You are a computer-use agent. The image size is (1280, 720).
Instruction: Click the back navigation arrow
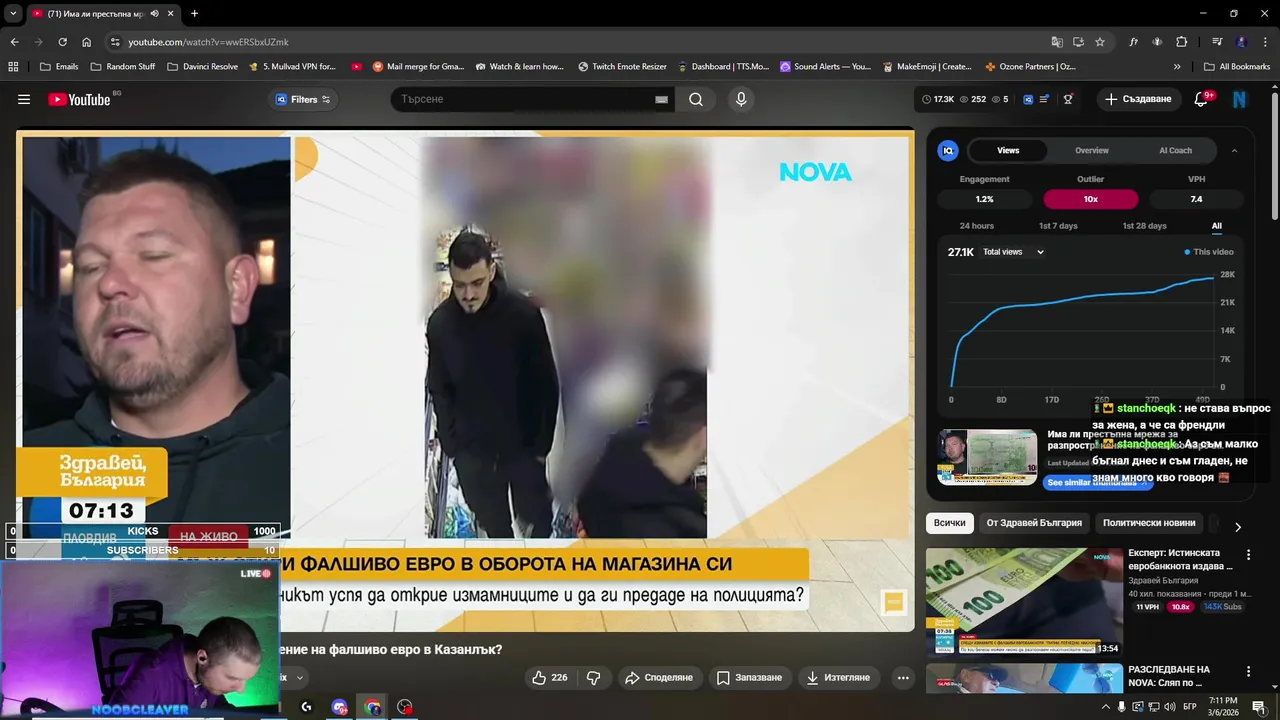[14, 42]
